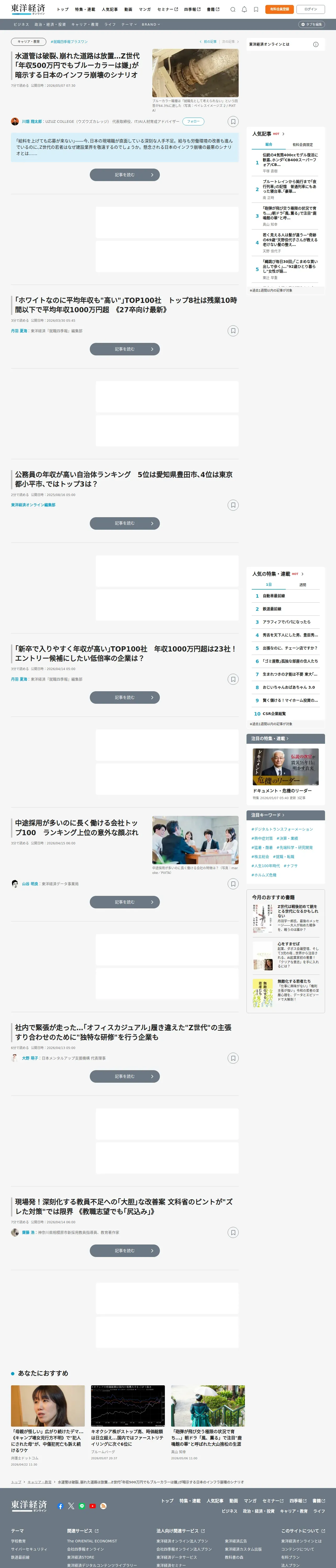
Task: Expand 人気記事 HOT section arrow
Action: pyautogui.click(x=284, y=134)
